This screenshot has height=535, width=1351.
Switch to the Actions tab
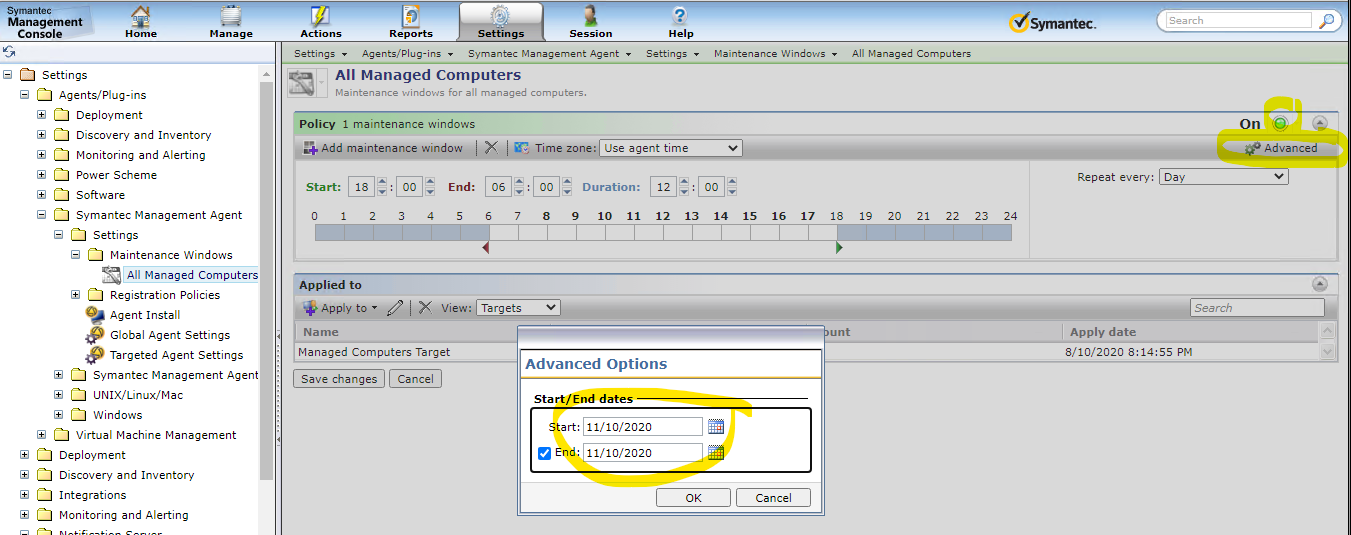(x=321, y=21)
